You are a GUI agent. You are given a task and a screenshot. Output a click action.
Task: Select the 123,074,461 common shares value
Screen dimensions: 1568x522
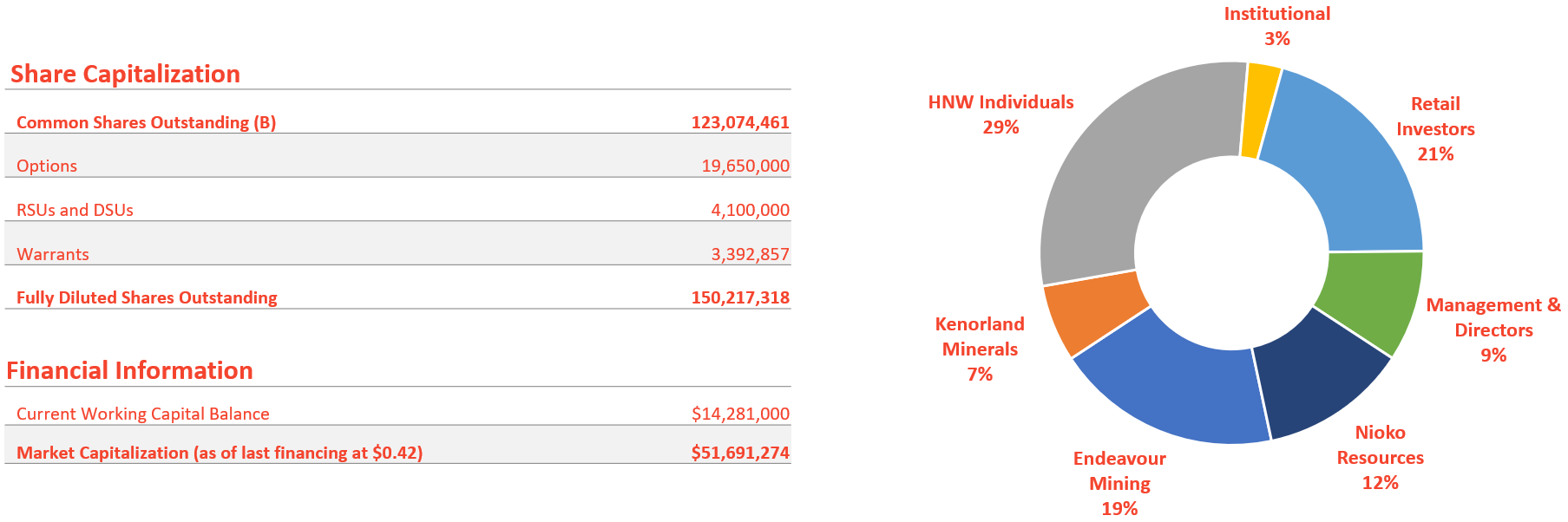(x=740, y=122)
